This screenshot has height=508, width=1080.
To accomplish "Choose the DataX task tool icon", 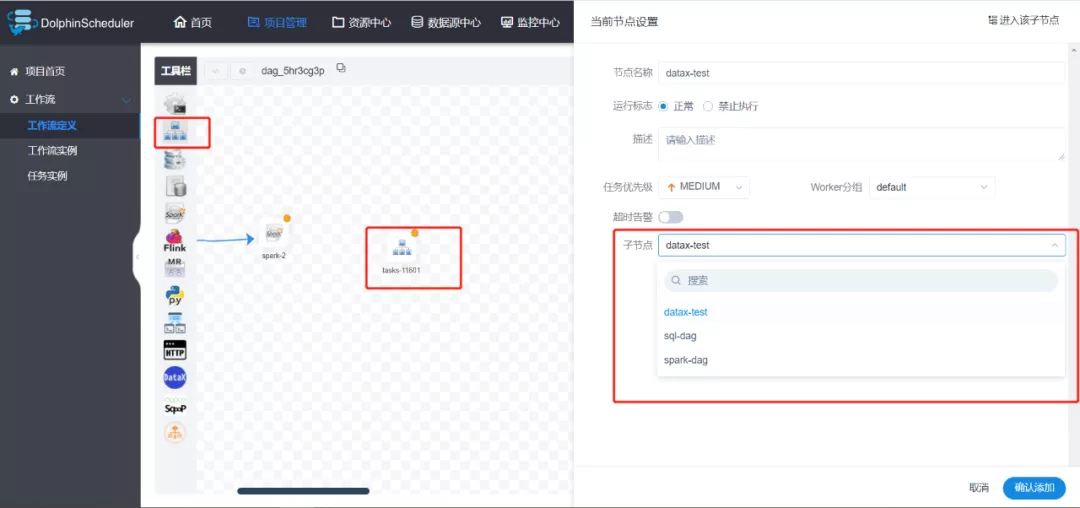I will (x=175, y=377).
